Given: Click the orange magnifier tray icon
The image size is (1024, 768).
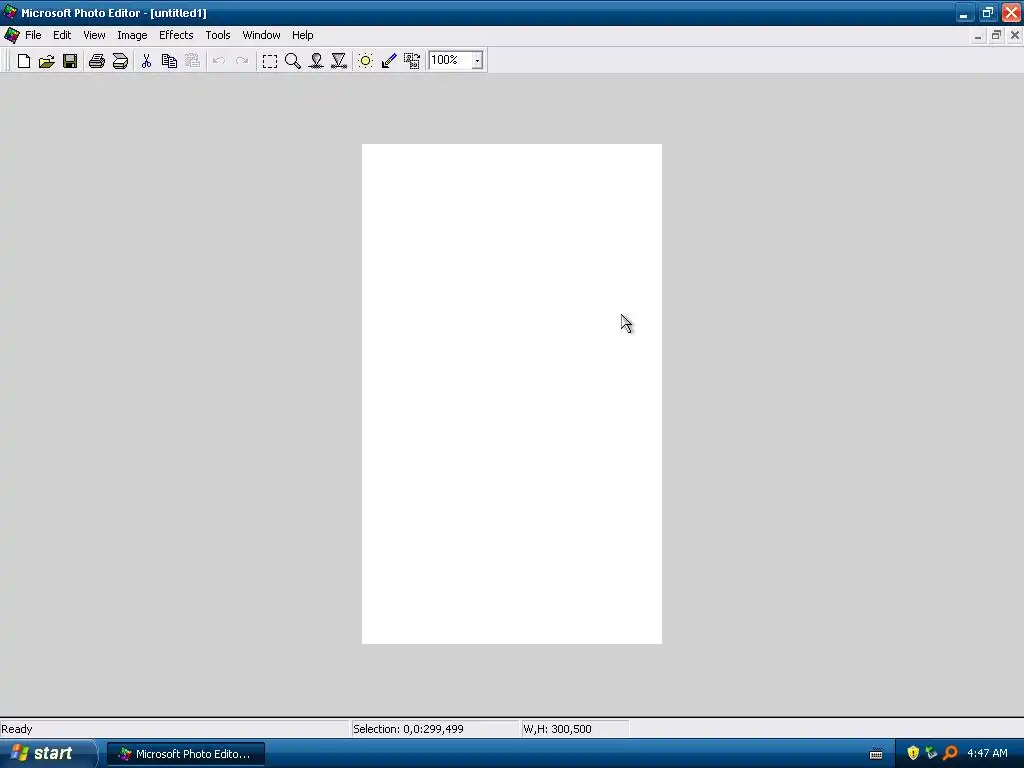Looking at the screenshot, I should coord(950,754).
